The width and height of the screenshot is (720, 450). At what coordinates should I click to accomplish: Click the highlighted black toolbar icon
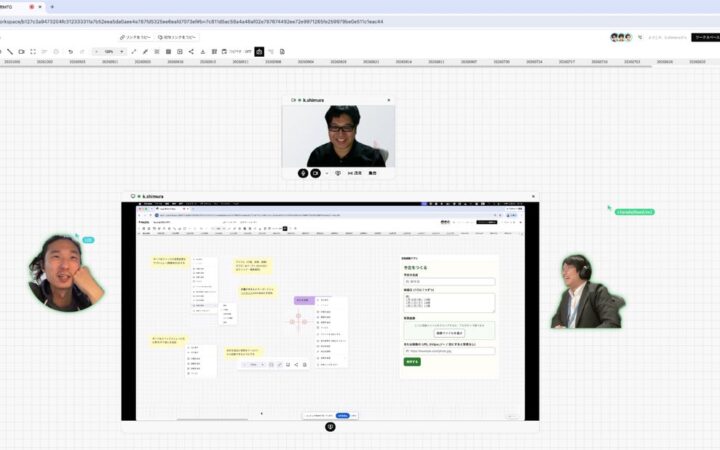click(259, 52)
